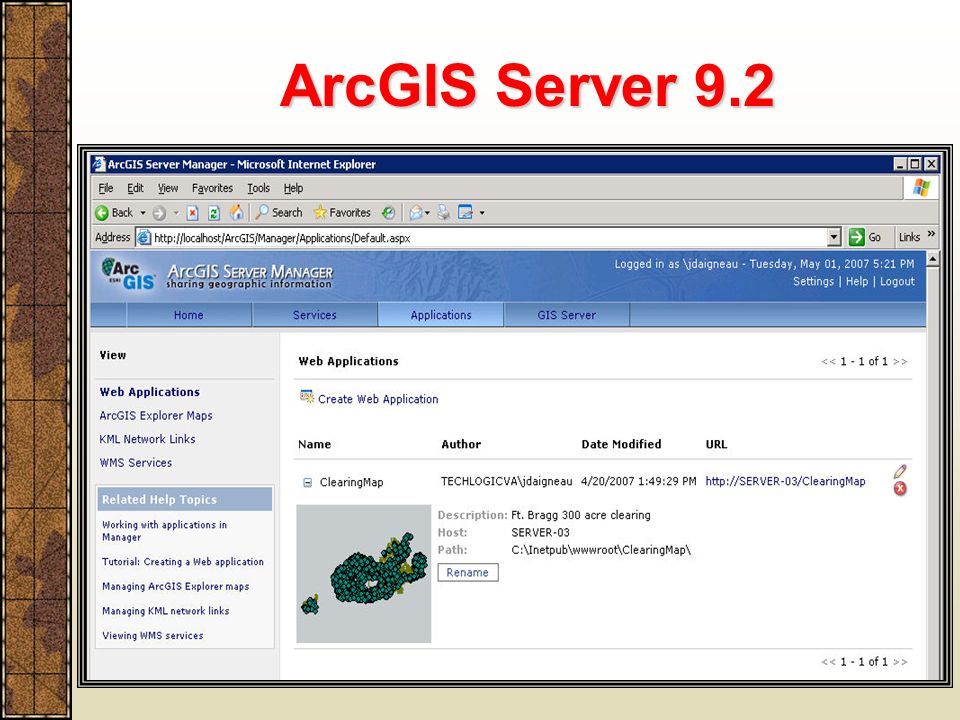The image size is (960, 720).
Task: Open the Address bar dropdown list
Action: 833,238
